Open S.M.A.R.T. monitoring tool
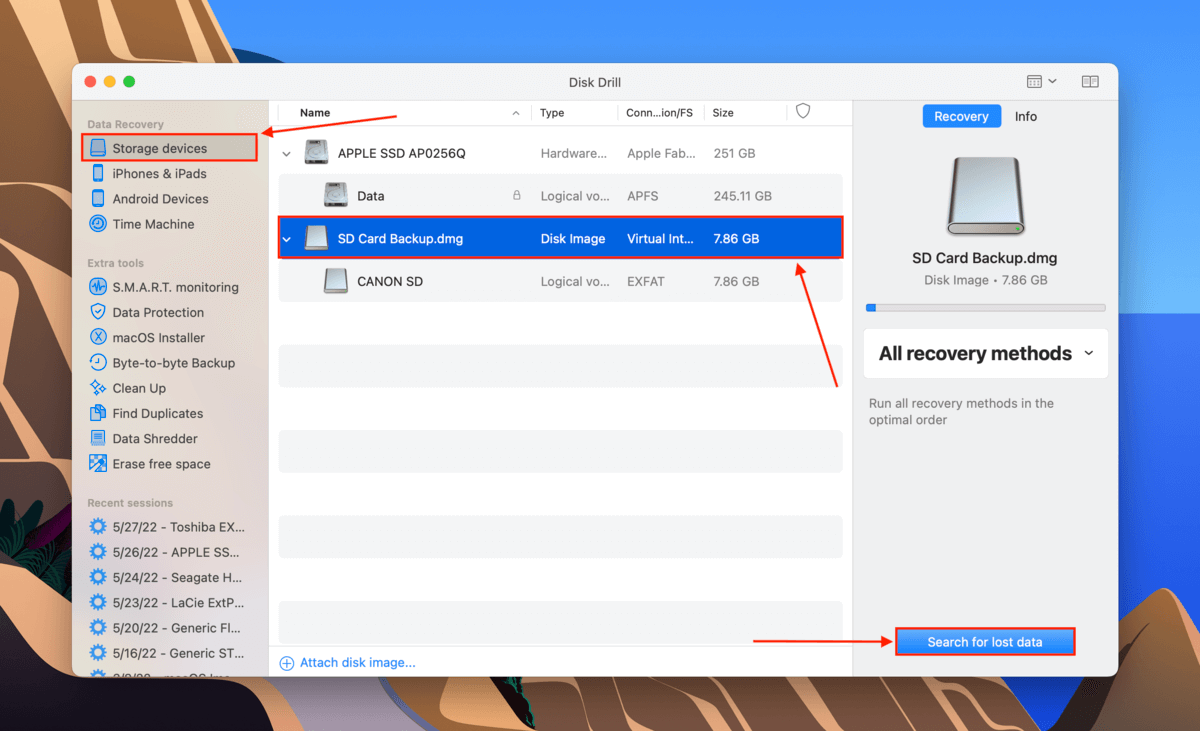The image size is (1200, 731). (175, 287)
